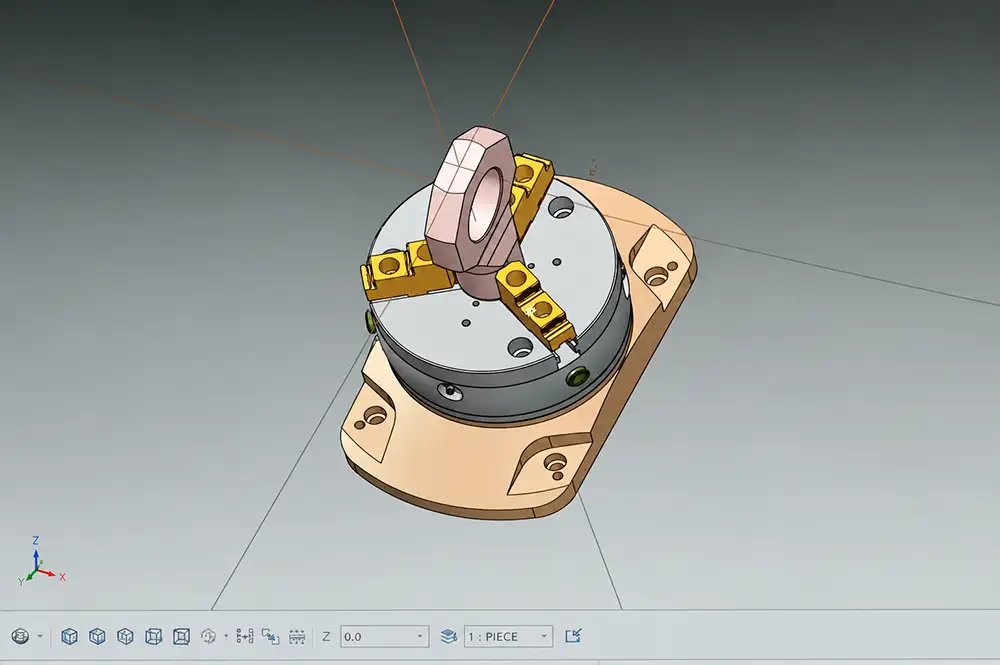Open the '1 : PIECE' layer dropdown
Screen dimensions: 1000x665
[x=508, y=636]
